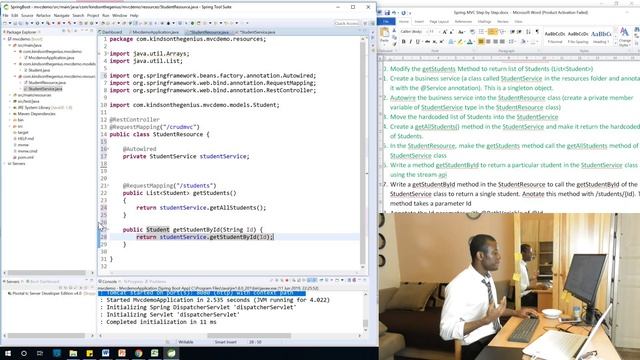
Task: Open Dashboard editor tab
Action: [x=111, y=32]
